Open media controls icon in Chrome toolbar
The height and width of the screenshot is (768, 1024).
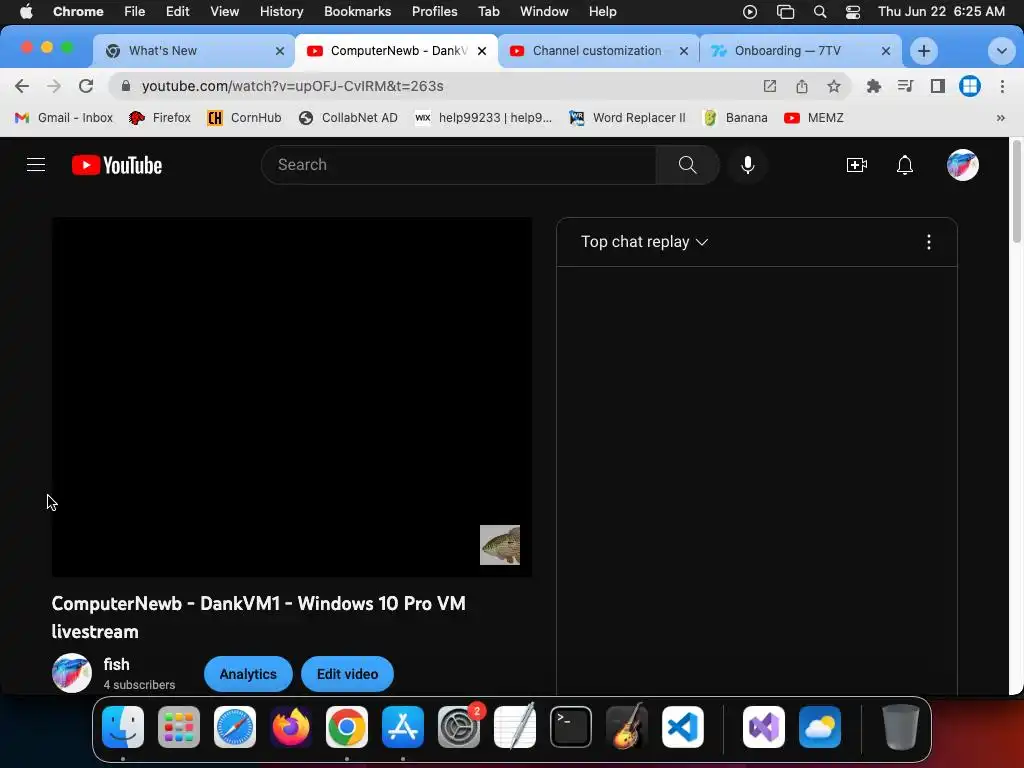(905, 86)
